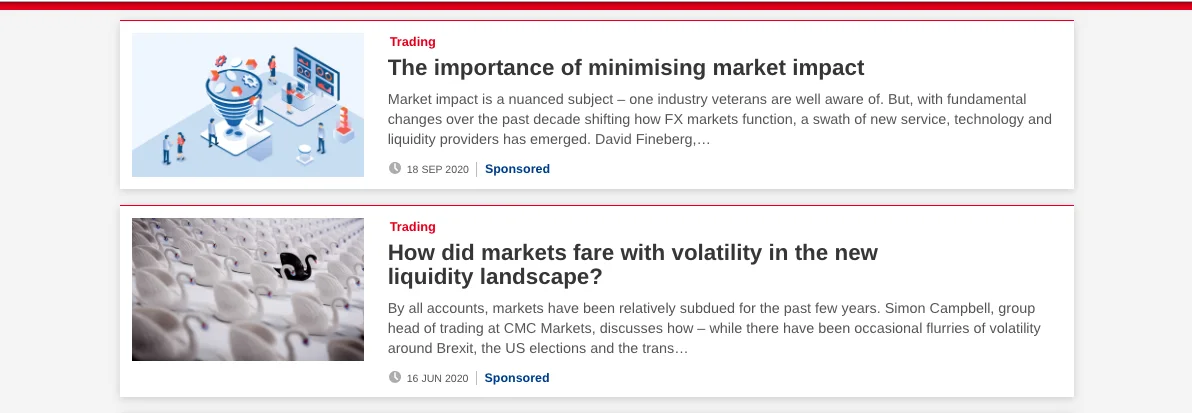Click the Sponsored link next to 18 SEP 2020
The height and width of the screenshot is (413, 1192).
517,169
